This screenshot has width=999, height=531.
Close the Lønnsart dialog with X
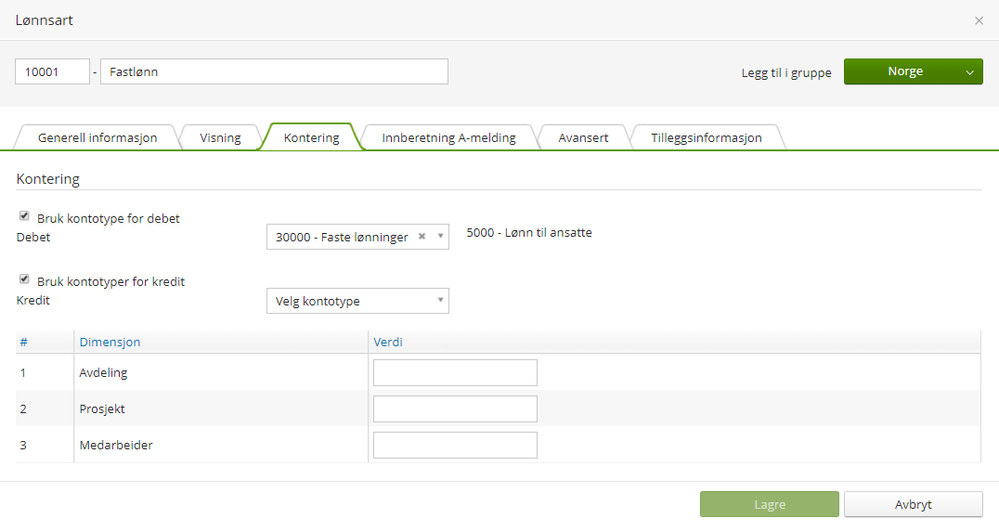pyautogui.click(x=979, y=21)
